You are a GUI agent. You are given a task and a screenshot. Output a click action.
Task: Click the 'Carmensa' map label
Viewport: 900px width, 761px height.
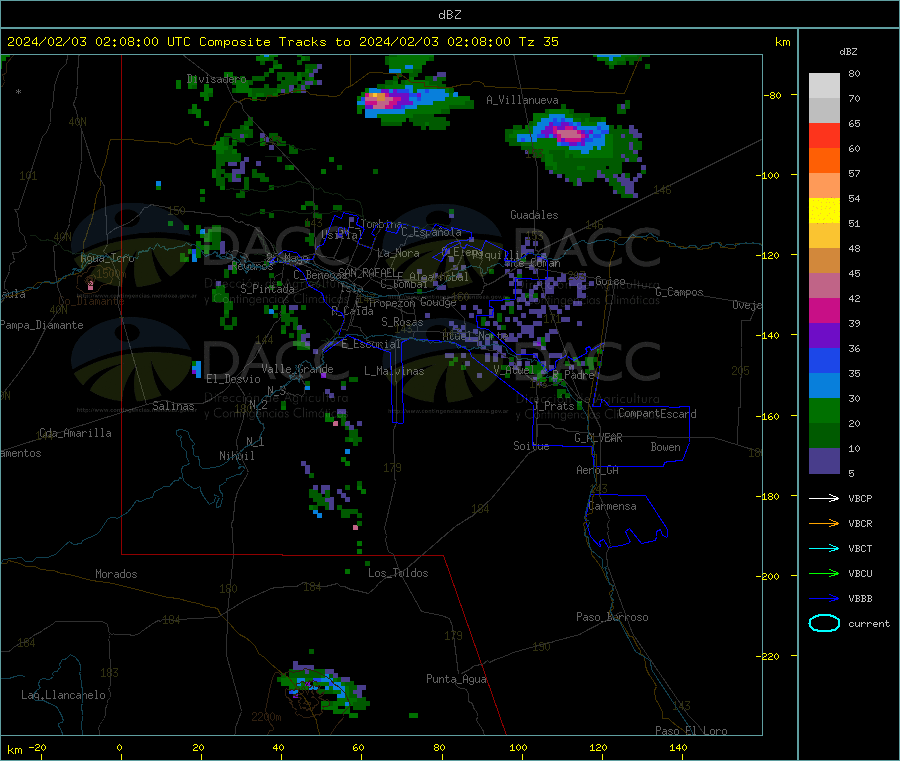click(612, 506)
